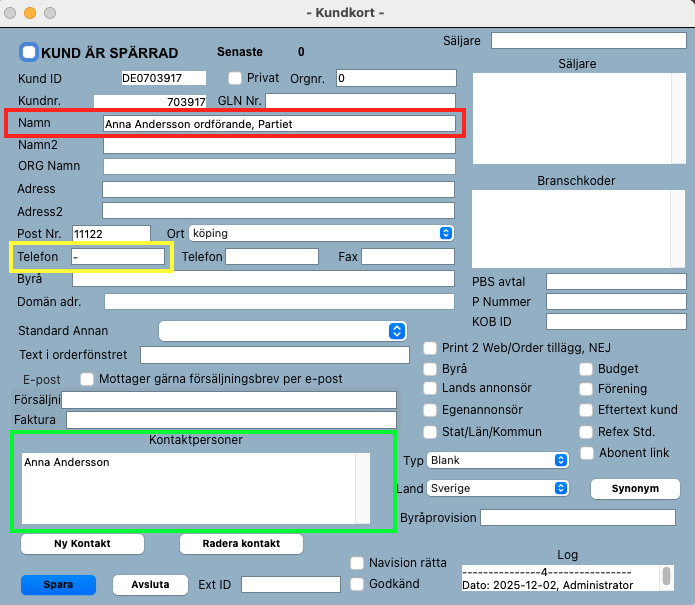The image size is (695, 605).
Task: Expand the Standard Annan dropdown
Action: point(283,331)
